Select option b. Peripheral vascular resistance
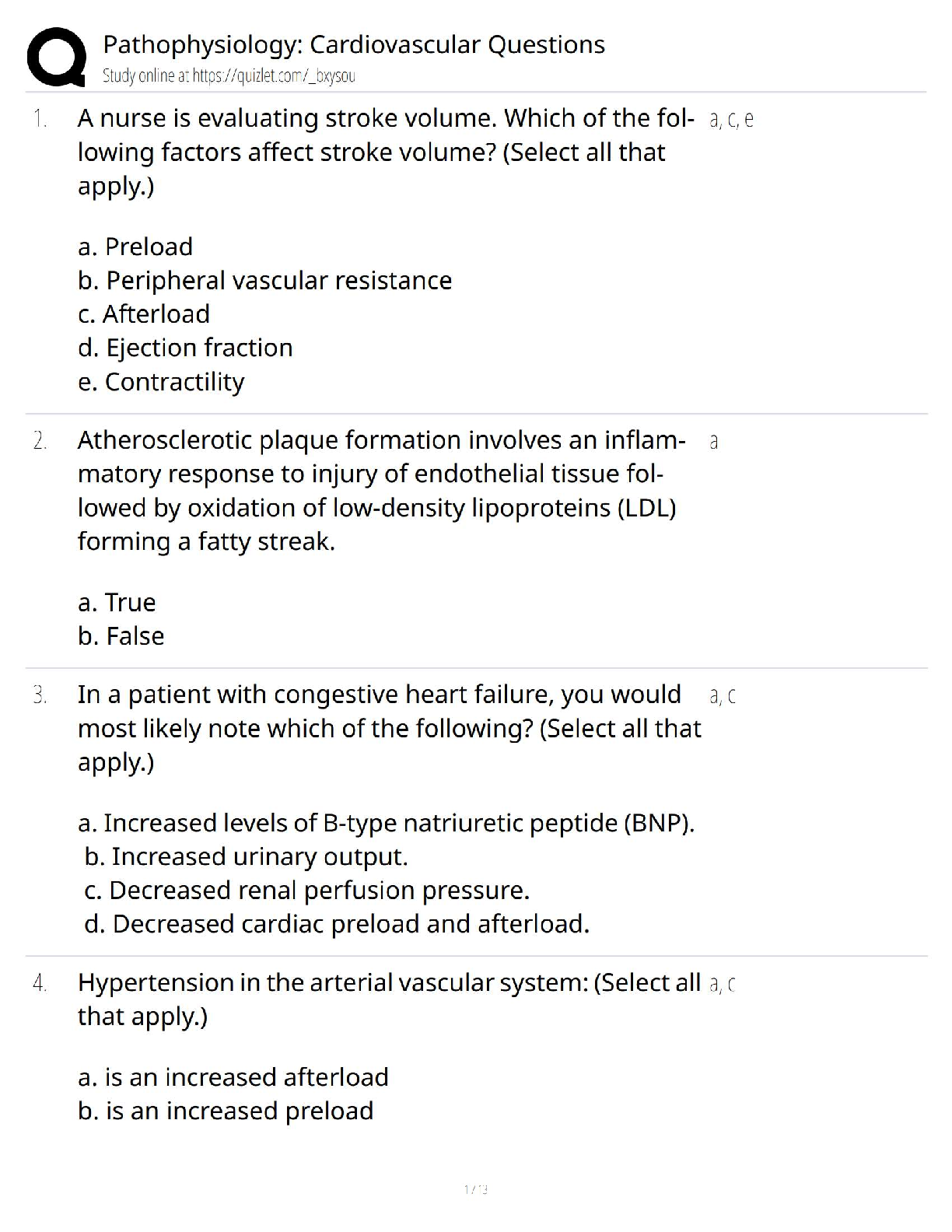This screenshot has height=1232, width=952. 264,280
